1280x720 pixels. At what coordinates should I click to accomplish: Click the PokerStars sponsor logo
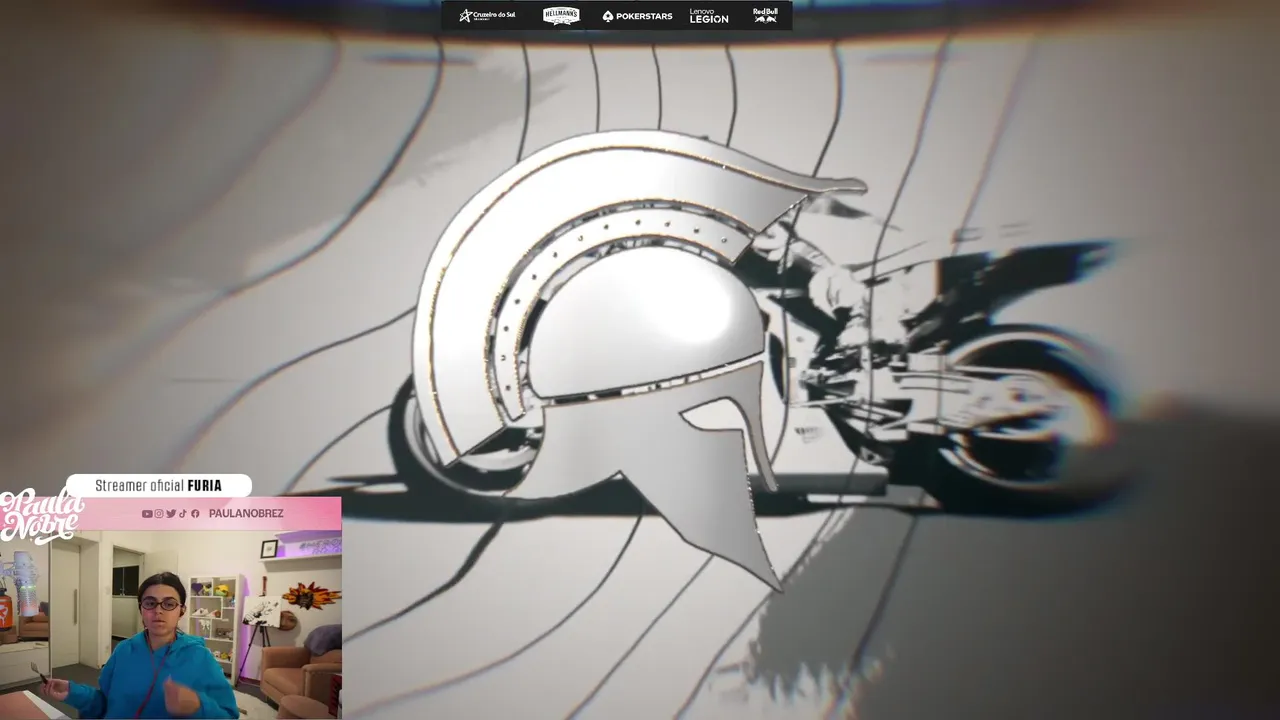(637, 16)
